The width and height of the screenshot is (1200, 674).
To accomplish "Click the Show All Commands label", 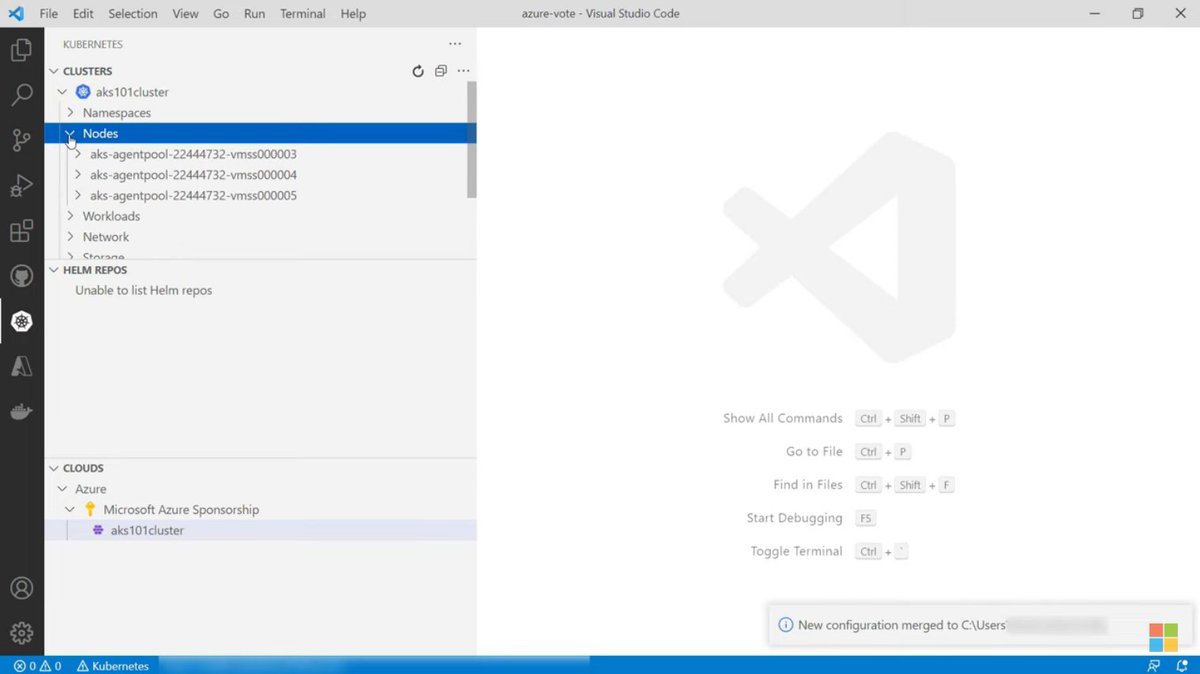I will tap(783, 418).
